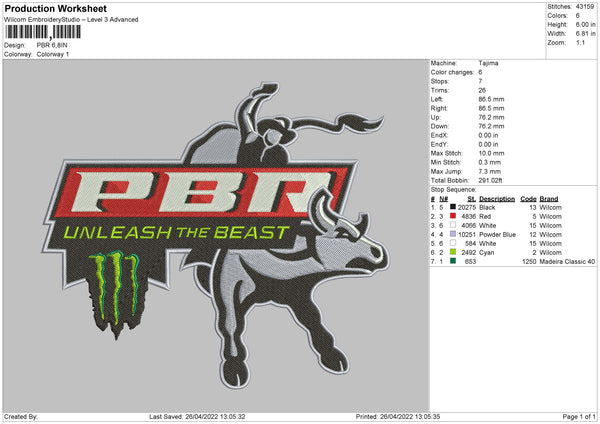Screen dimensions: 600x424
Task: Click the Down label
Action: (x=439, y=126)
